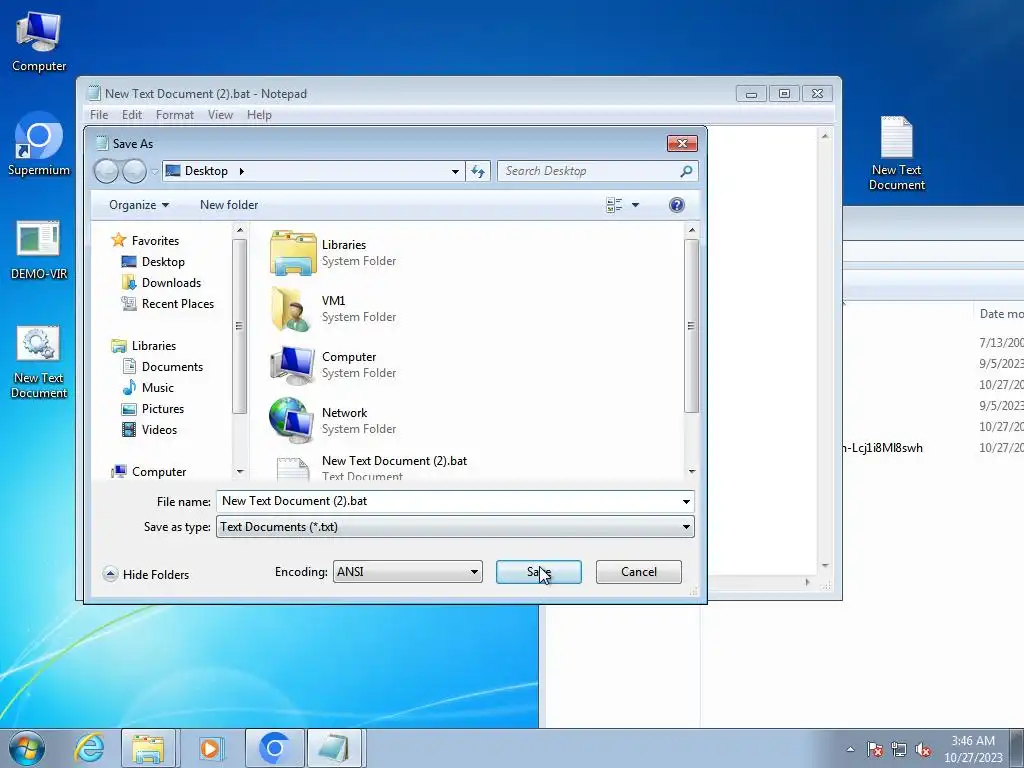Select Downloads under Favorites
Image resolution: width=1024 pixels, height=768 pixels.
point(161,283)
